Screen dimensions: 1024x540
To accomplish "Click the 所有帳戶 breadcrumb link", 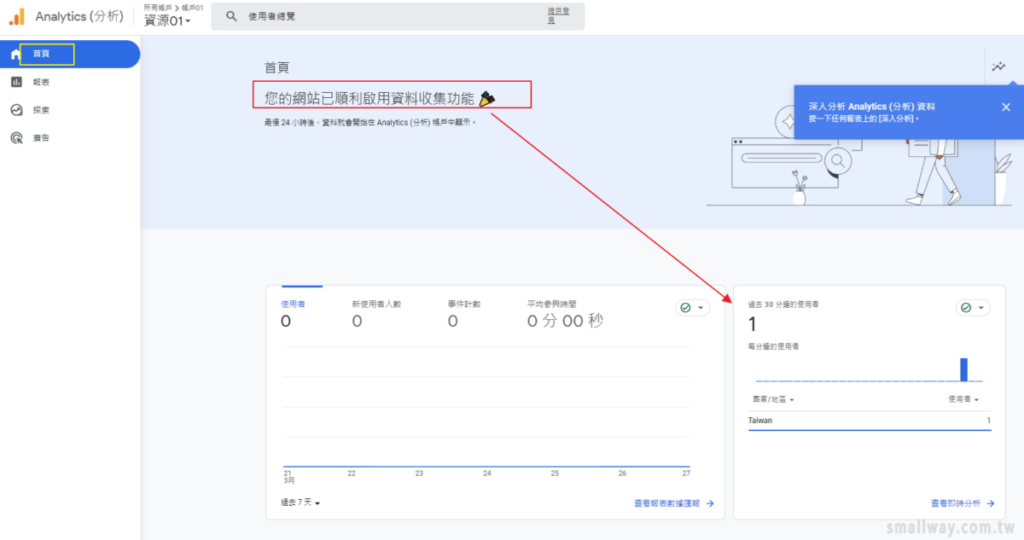I will 157,7.
